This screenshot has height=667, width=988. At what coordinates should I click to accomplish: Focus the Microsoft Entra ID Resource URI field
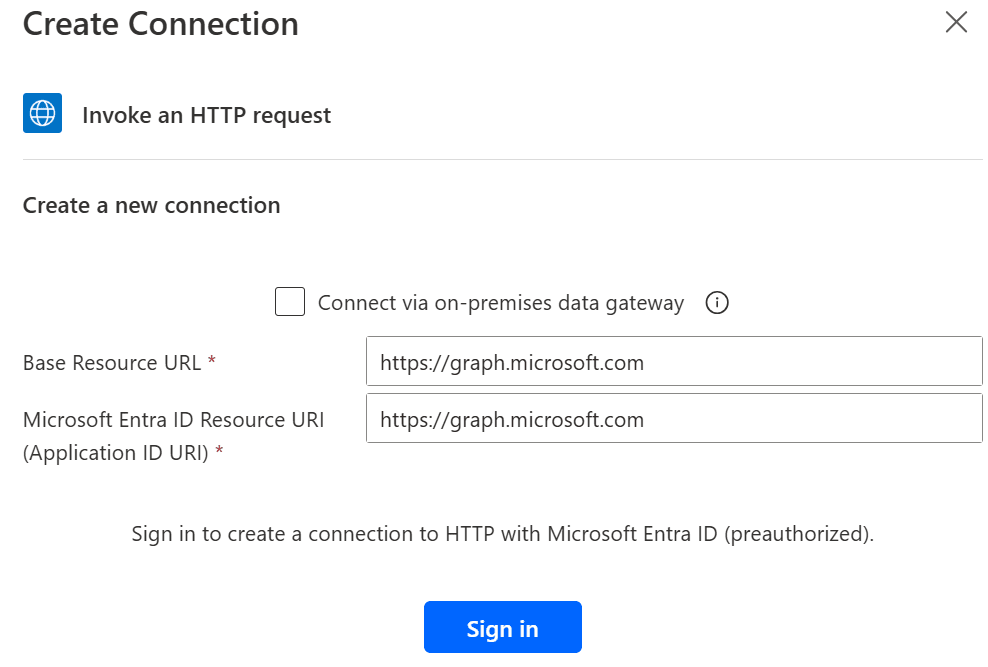[674, 419]
